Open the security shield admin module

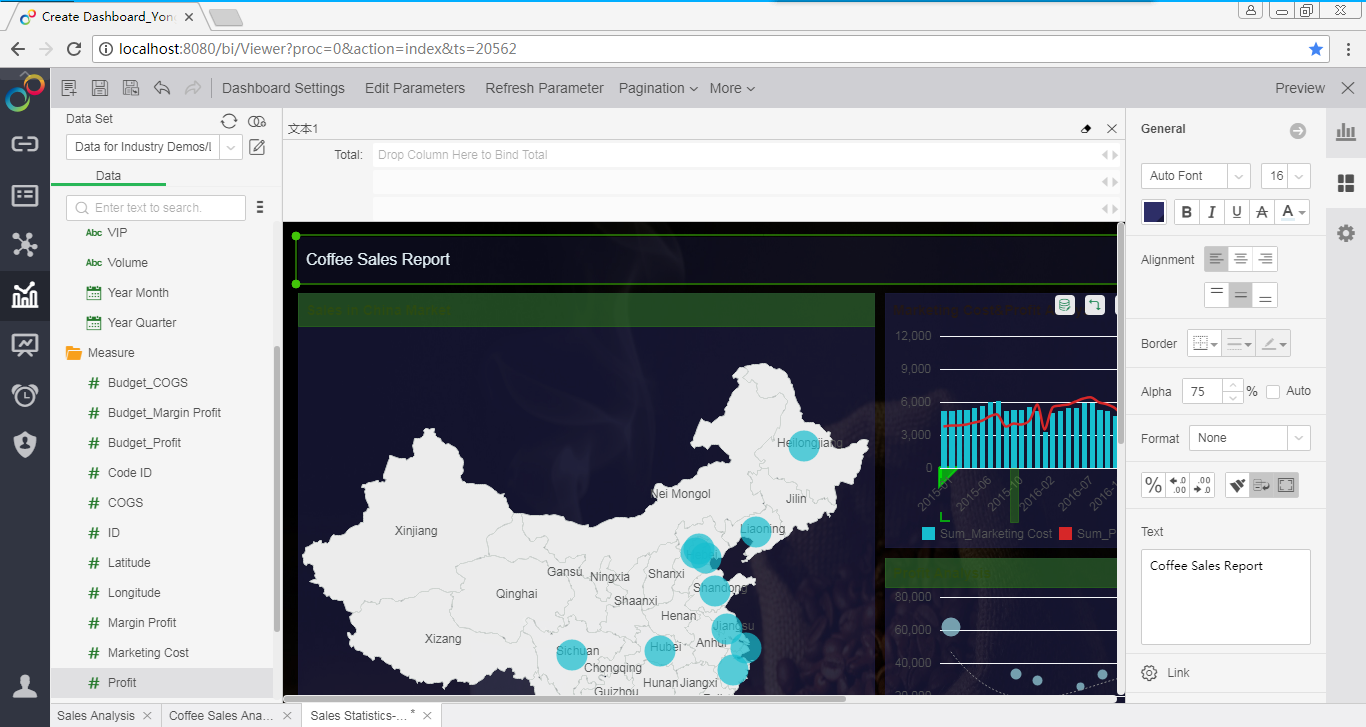click(x=25, y=445)
